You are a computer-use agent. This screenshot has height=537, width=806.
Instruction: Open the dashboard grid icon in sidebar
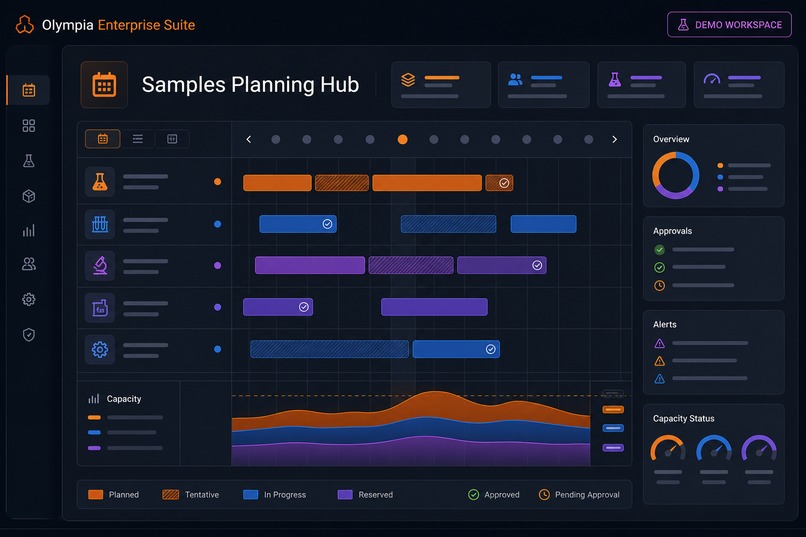click(29, 126)
